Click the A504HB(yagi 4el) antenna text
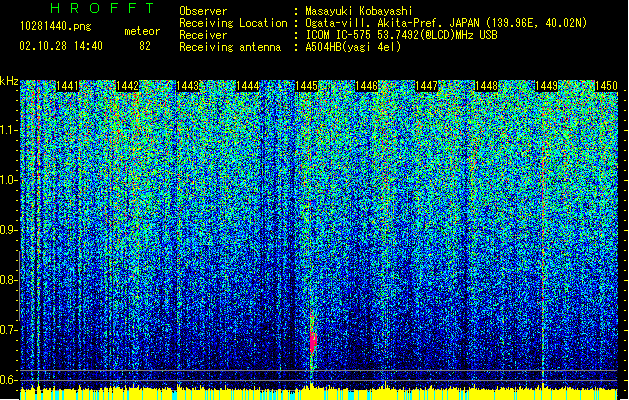629x400 pixels. coord(353,47)
